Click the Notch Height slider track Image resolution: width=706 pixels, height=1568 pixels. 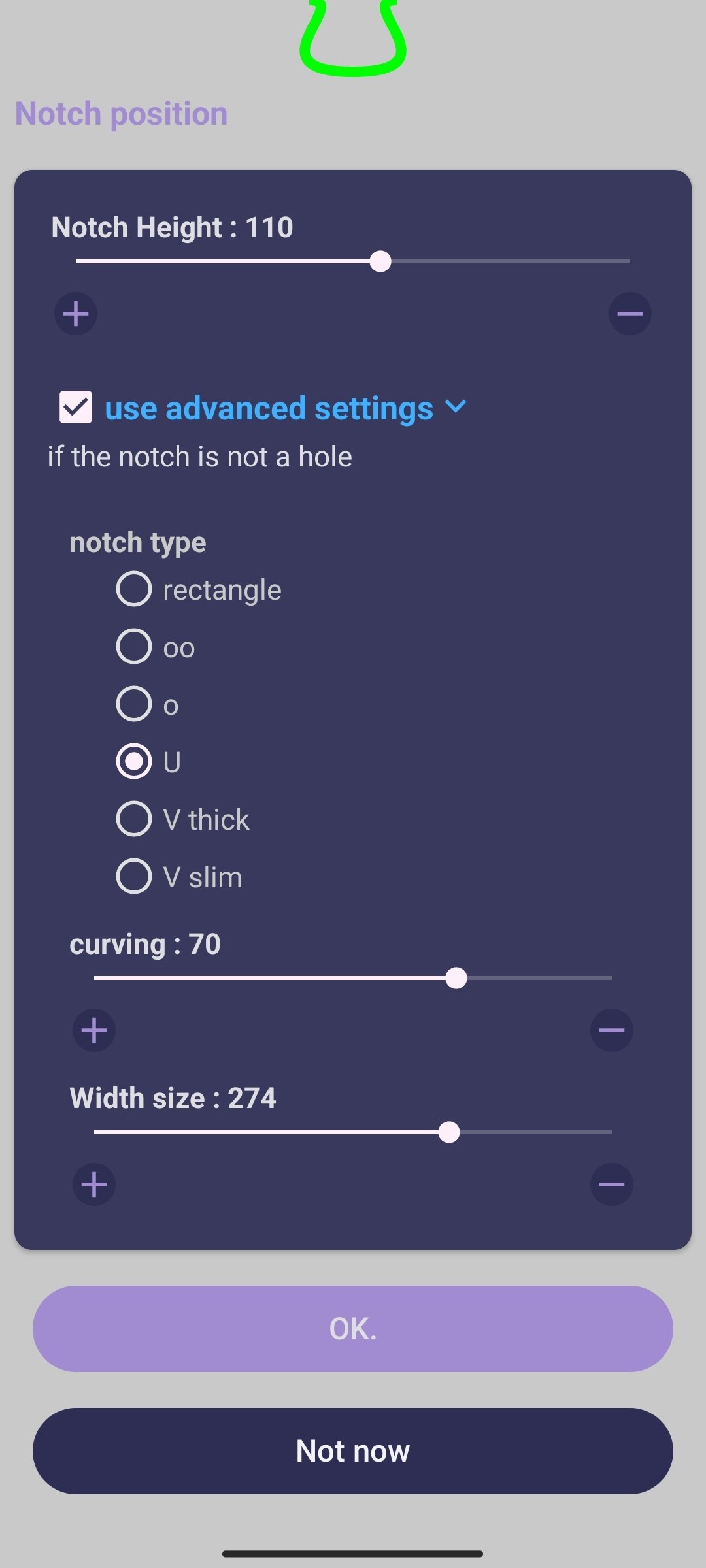[x=353, y=261]
